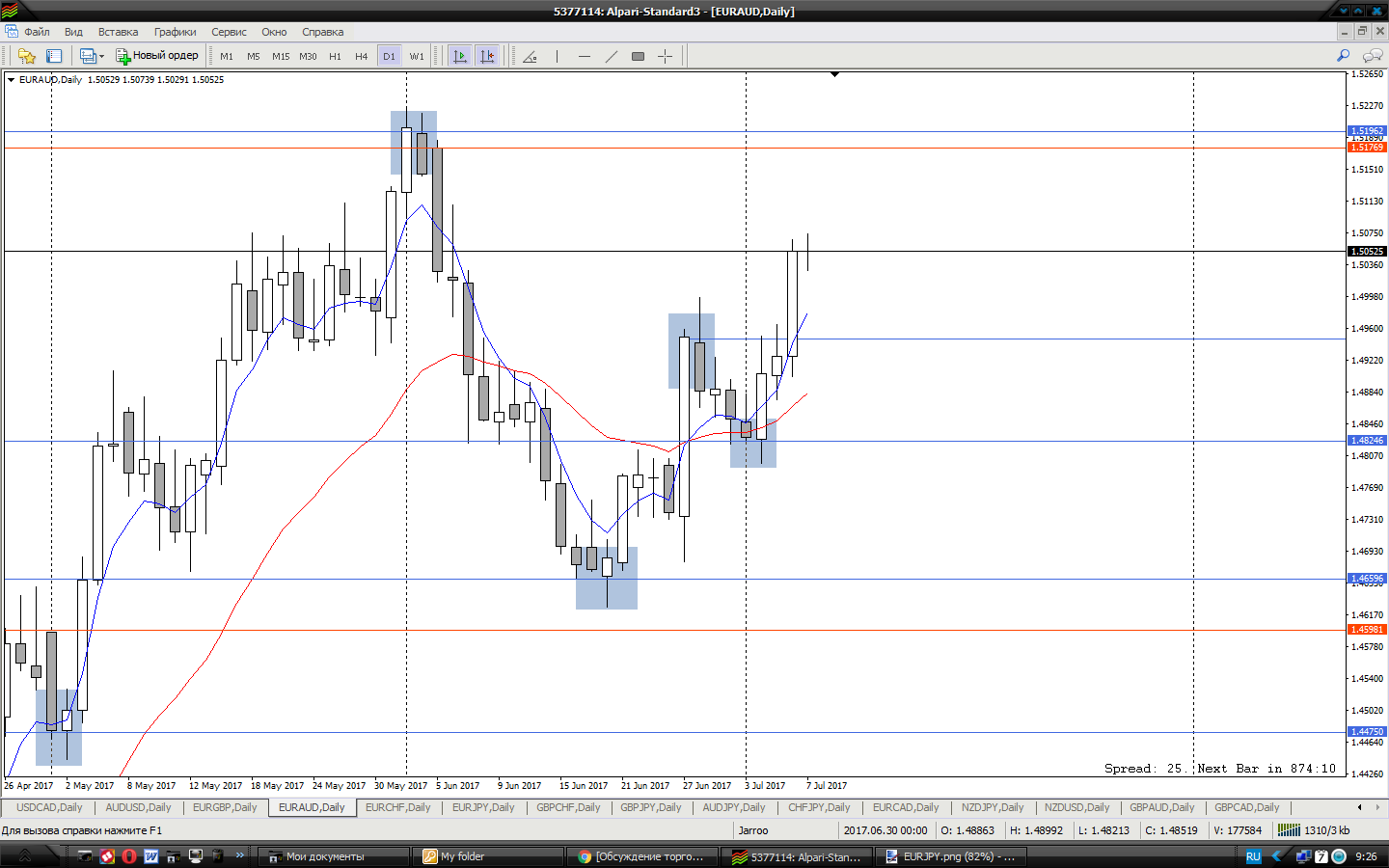1389x868 pixels.
Task: Open the Файл menu
Action: point(37,32)
